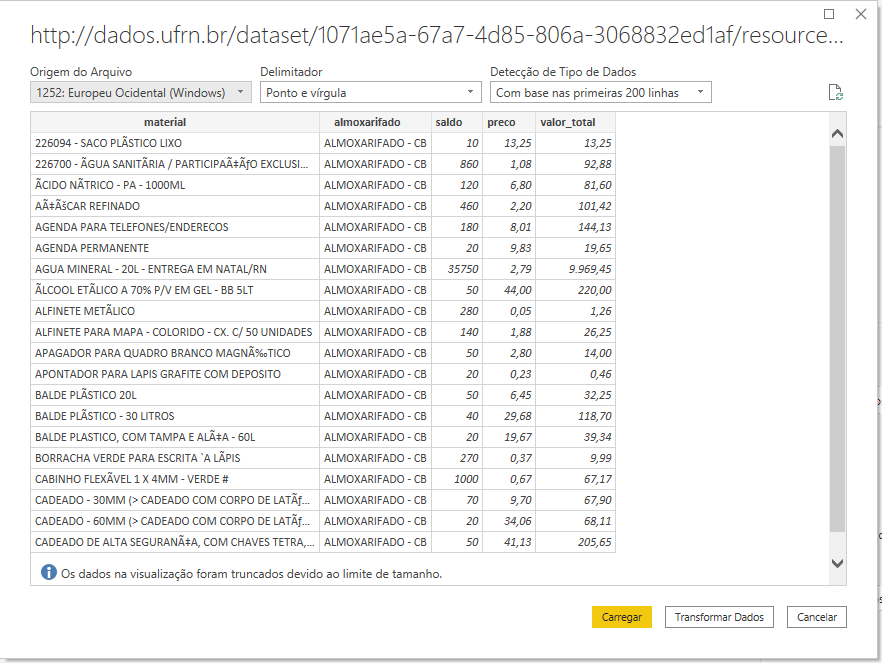This screenshot has height=663, width=882.
Task: Open the Delimitador dropdown
Action: pyautogui.click(x=371, y=92)
